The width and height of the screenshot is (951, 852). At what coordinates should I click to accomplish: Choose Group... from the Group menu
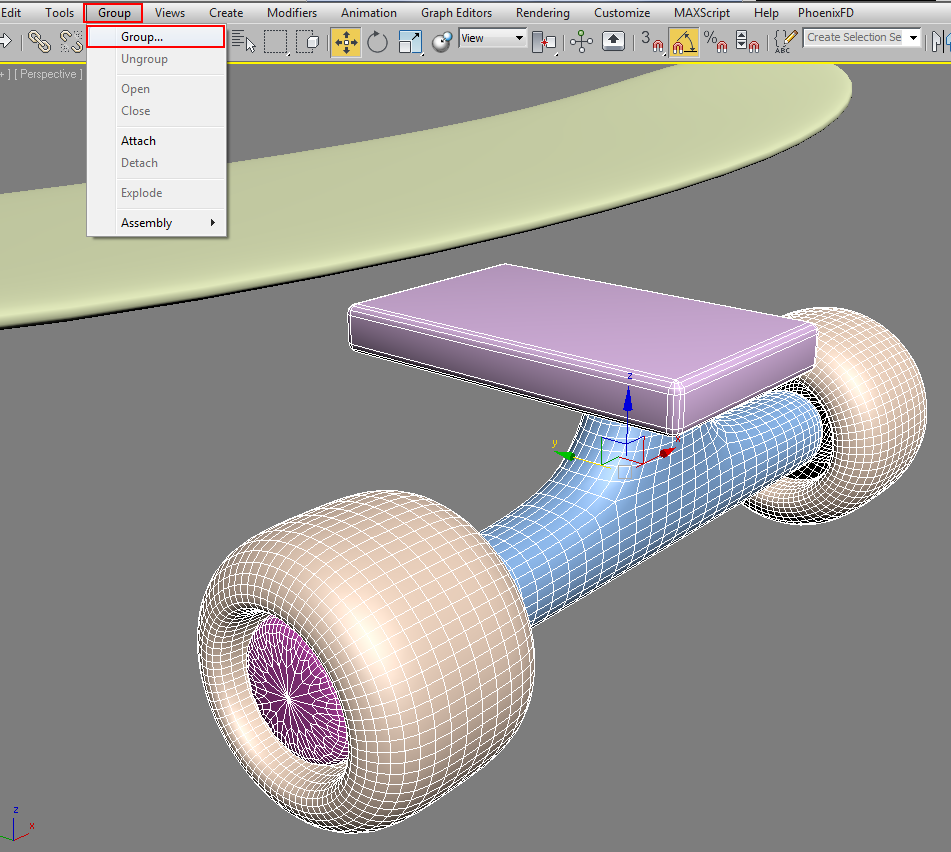coord(156,37)
